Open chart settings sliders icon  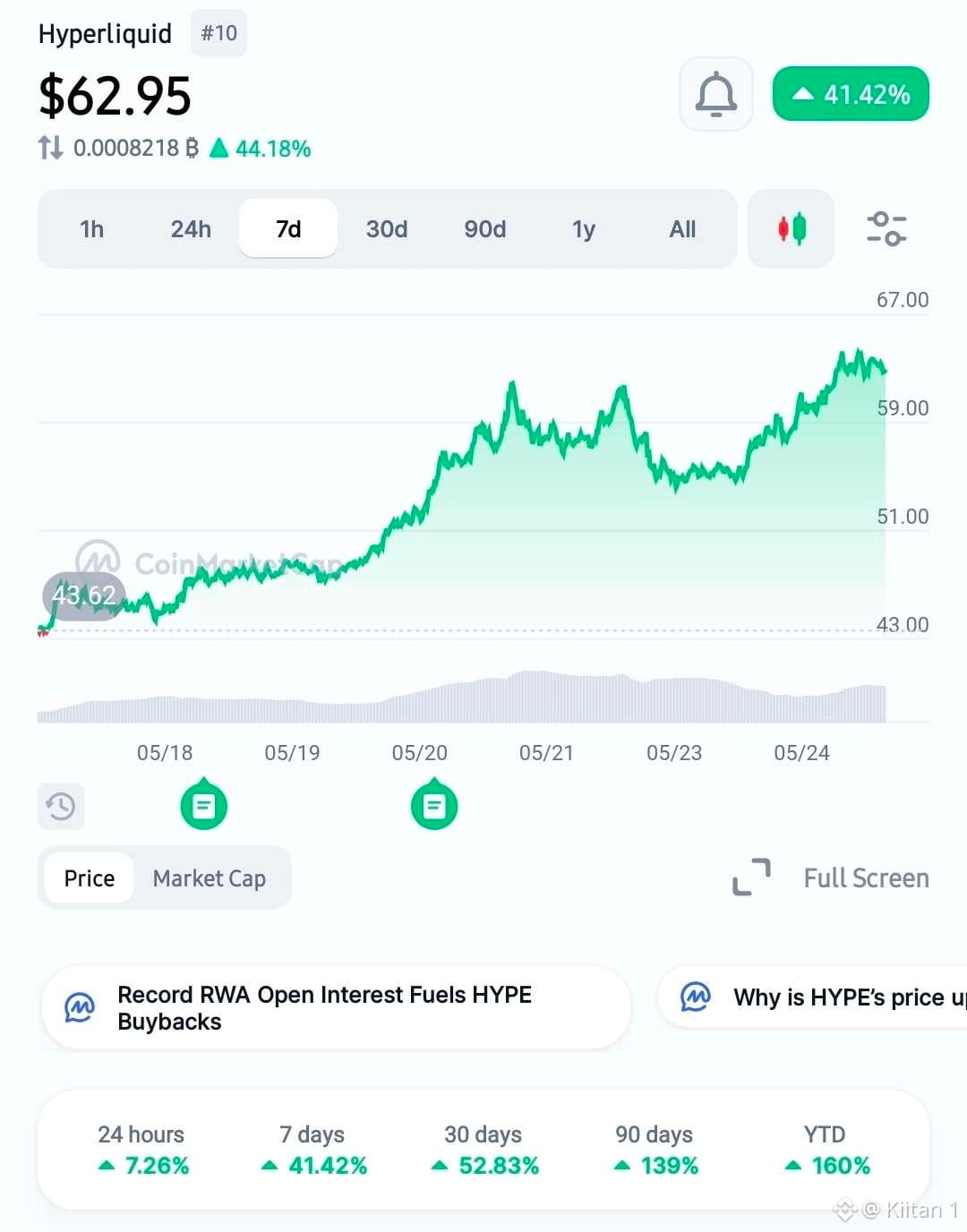pyautogui.click(x=886, y=228)
